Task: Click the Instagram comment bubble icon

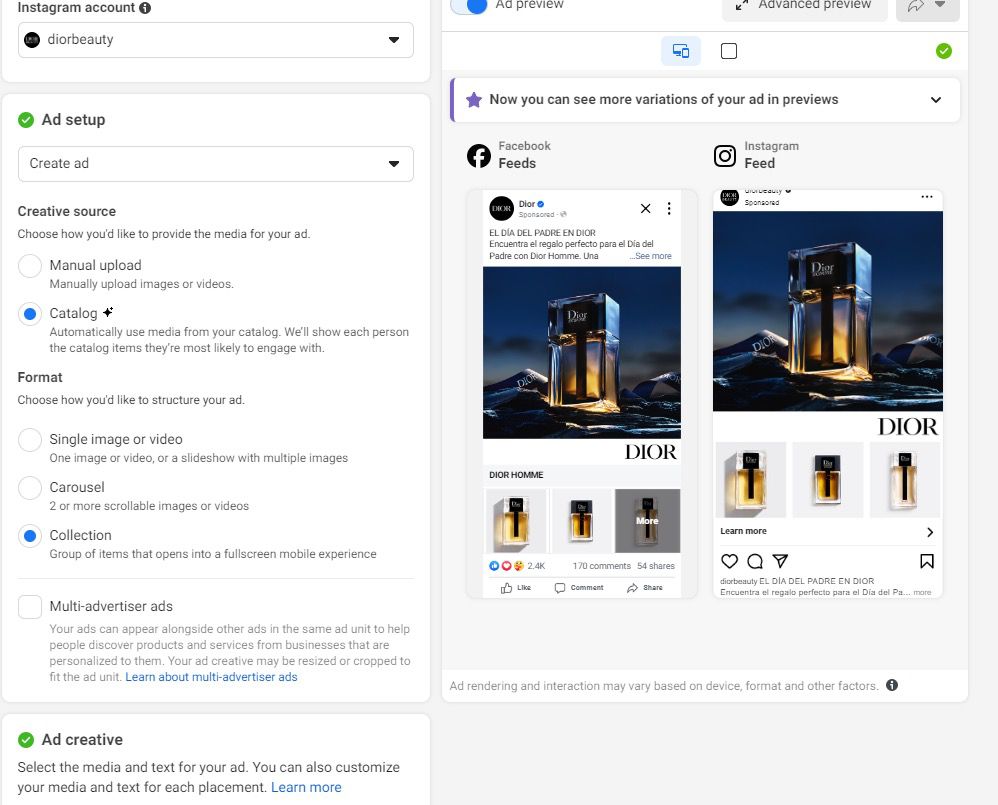Action: 755,561
